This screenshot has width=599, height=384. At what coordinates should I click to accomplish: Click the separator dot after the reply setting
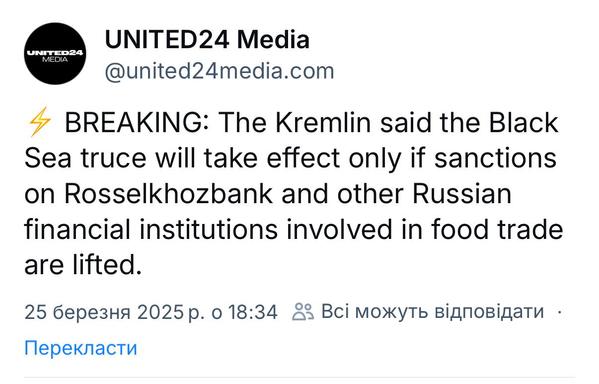[560, 312]
